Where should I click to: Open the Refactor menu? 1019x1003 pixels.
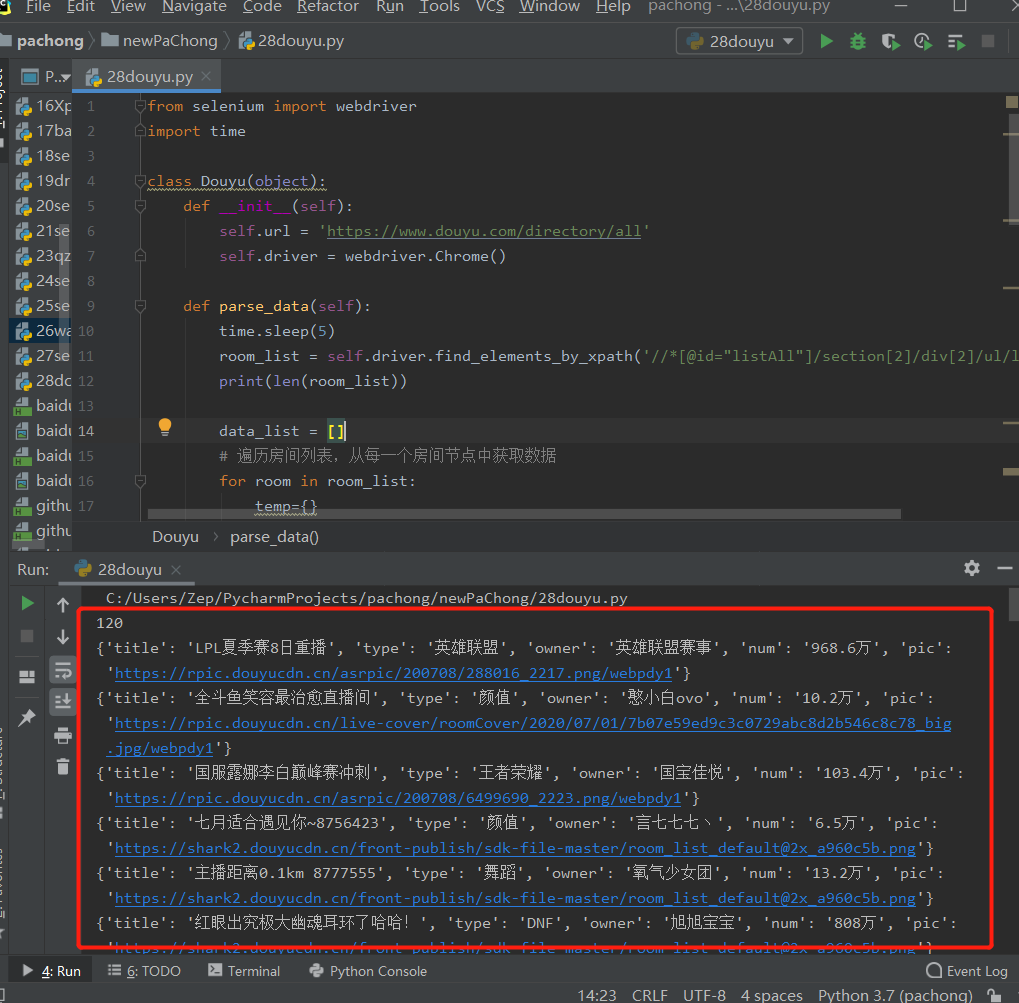328,7
